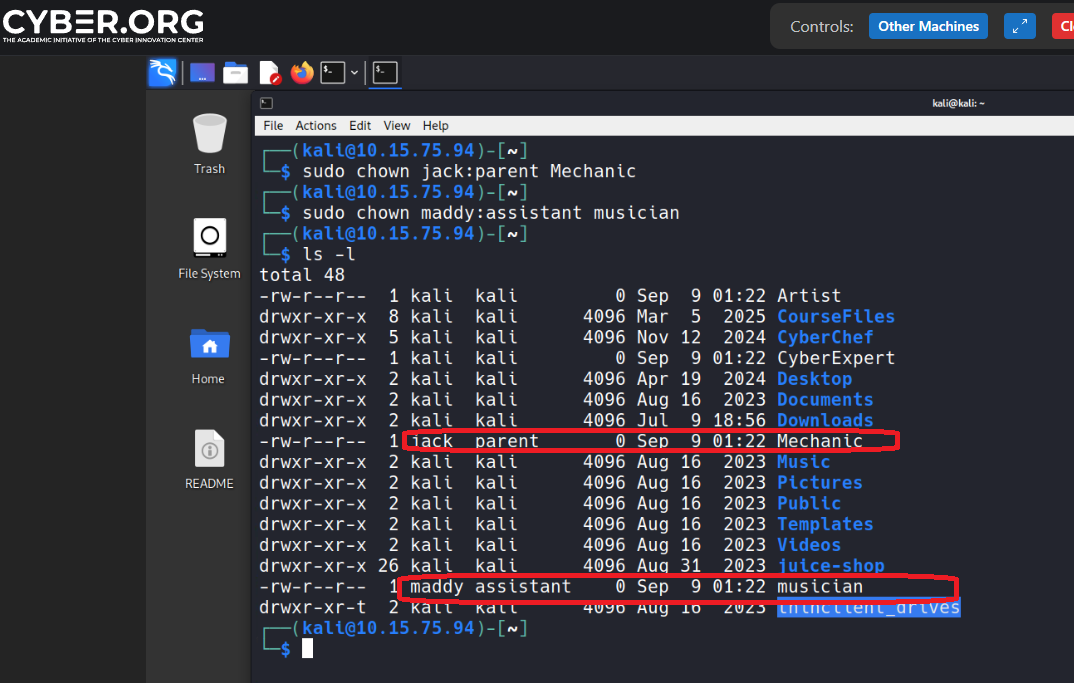
Task: Open the Kali dragon applications menu
Action: coord(162,73)
